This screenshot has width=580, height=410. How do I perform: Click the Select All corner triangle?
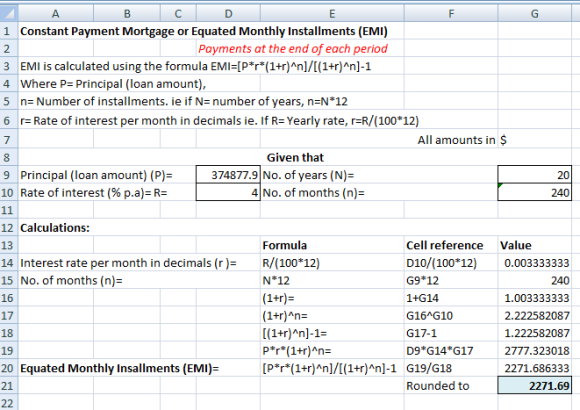pos(9,14)
